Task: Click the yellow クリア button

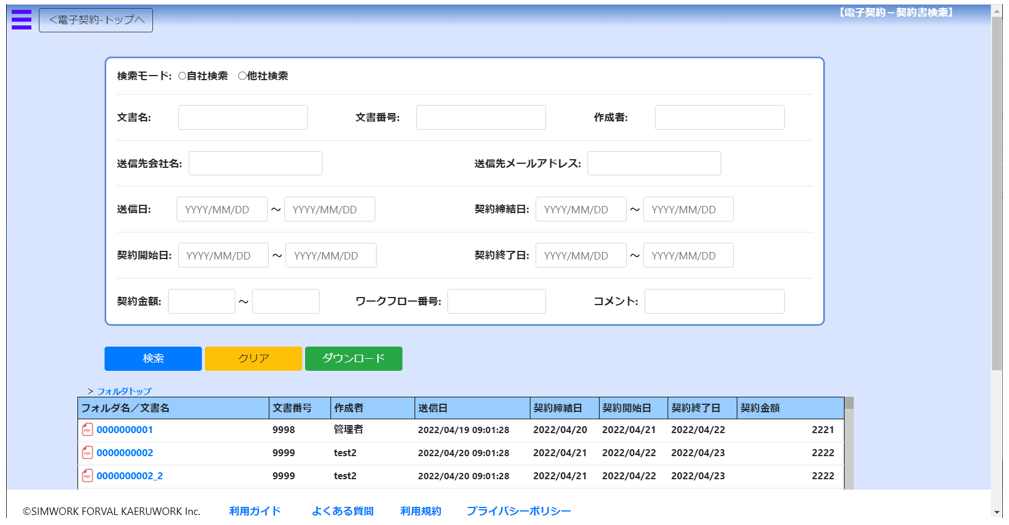Action: pos(254,358)
